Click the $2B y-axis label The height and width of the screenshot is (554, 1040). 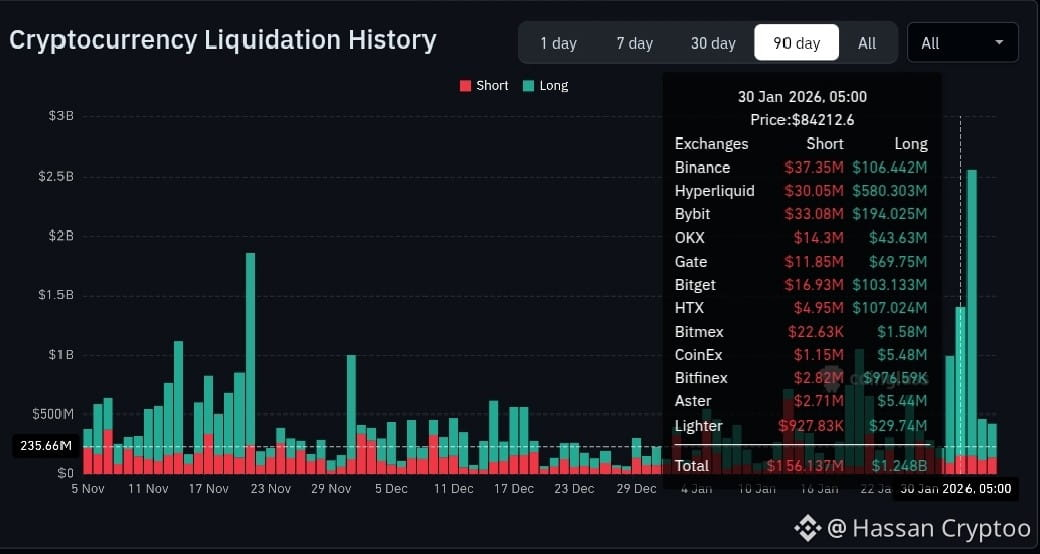tap(61, 236)
